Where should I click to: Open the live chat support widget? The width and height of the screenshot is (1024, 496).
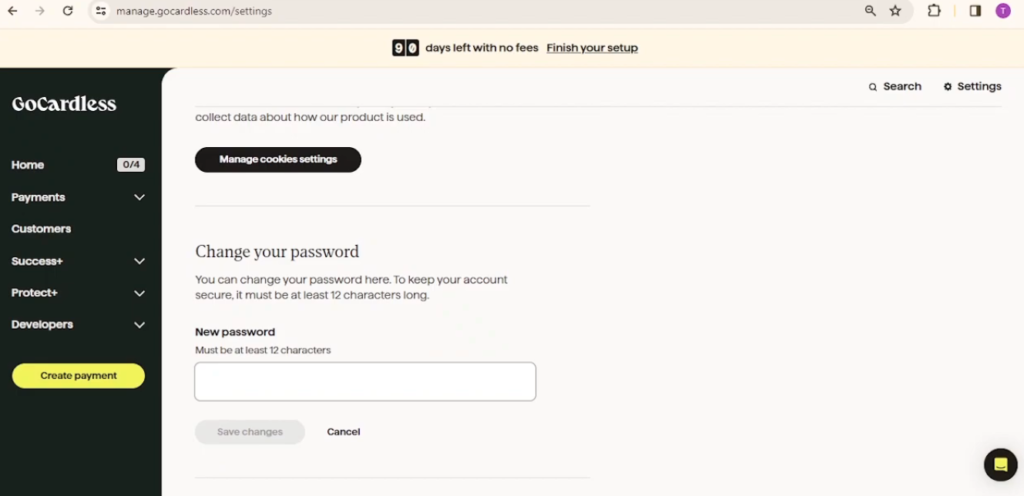pyautogui.click(x=1000, y=465)
